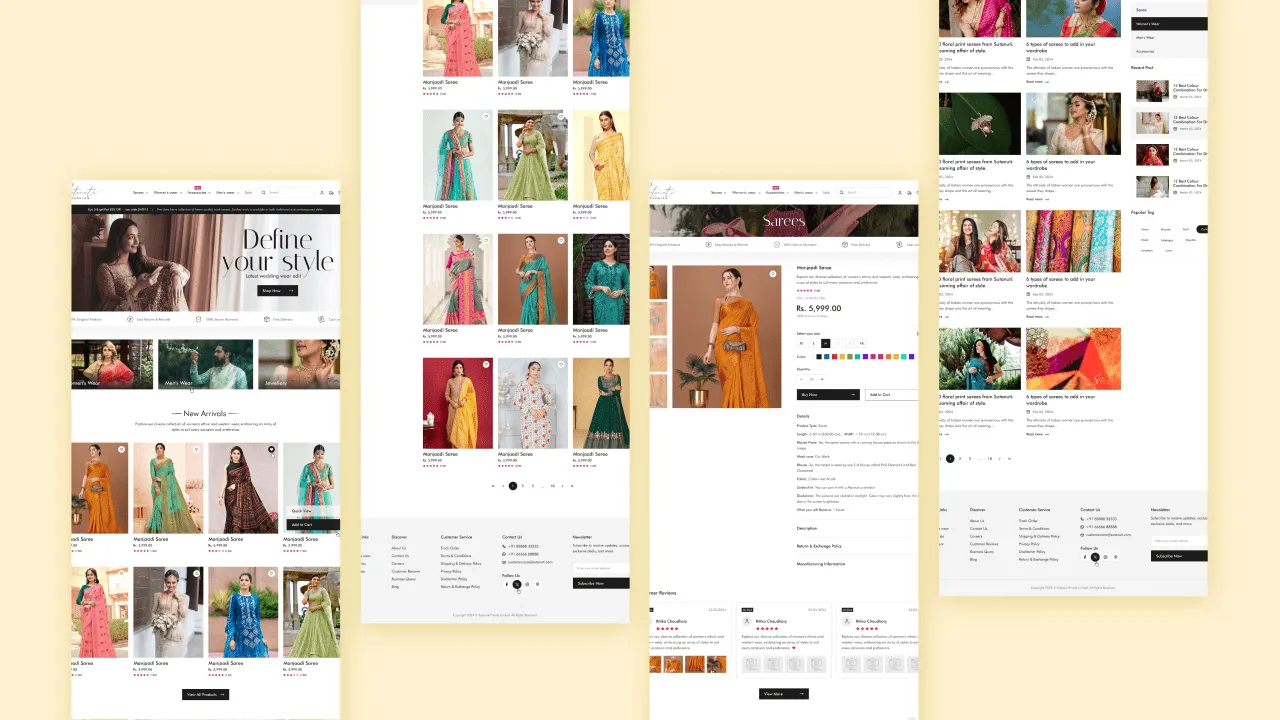Viewport: 1280px width, 720px height.
Task: Click the Shop Now button on the hero banner
Action: [x=276, y=291]
